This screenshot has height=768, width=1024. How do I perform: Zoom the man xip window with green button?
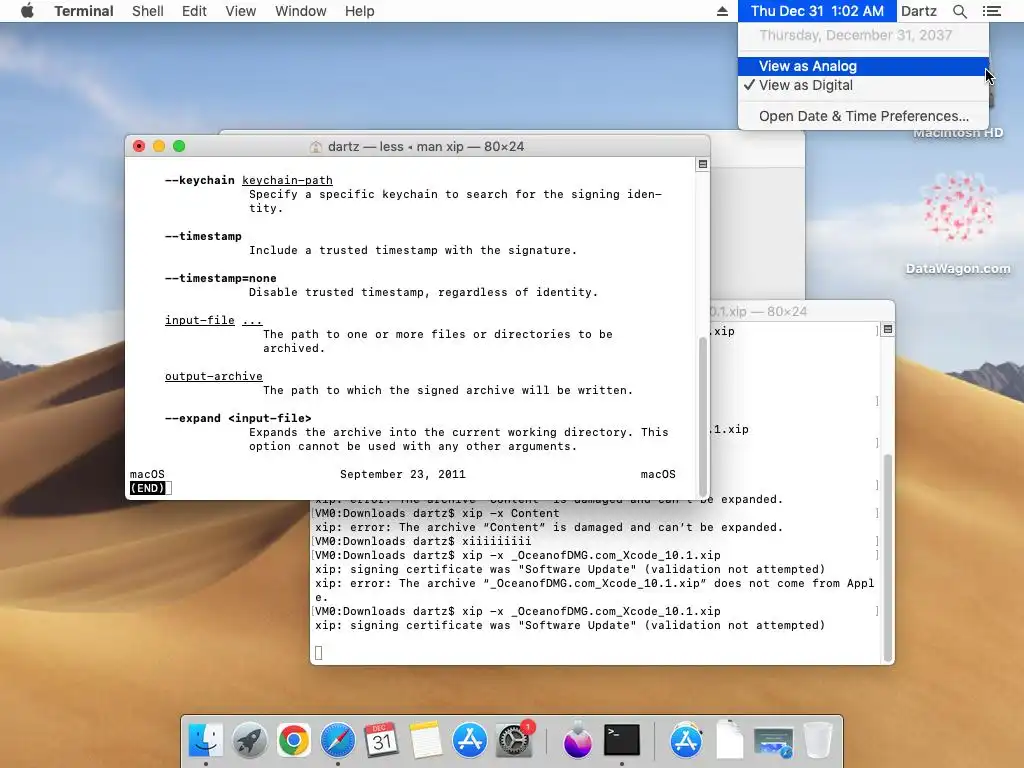click(179, 146)
